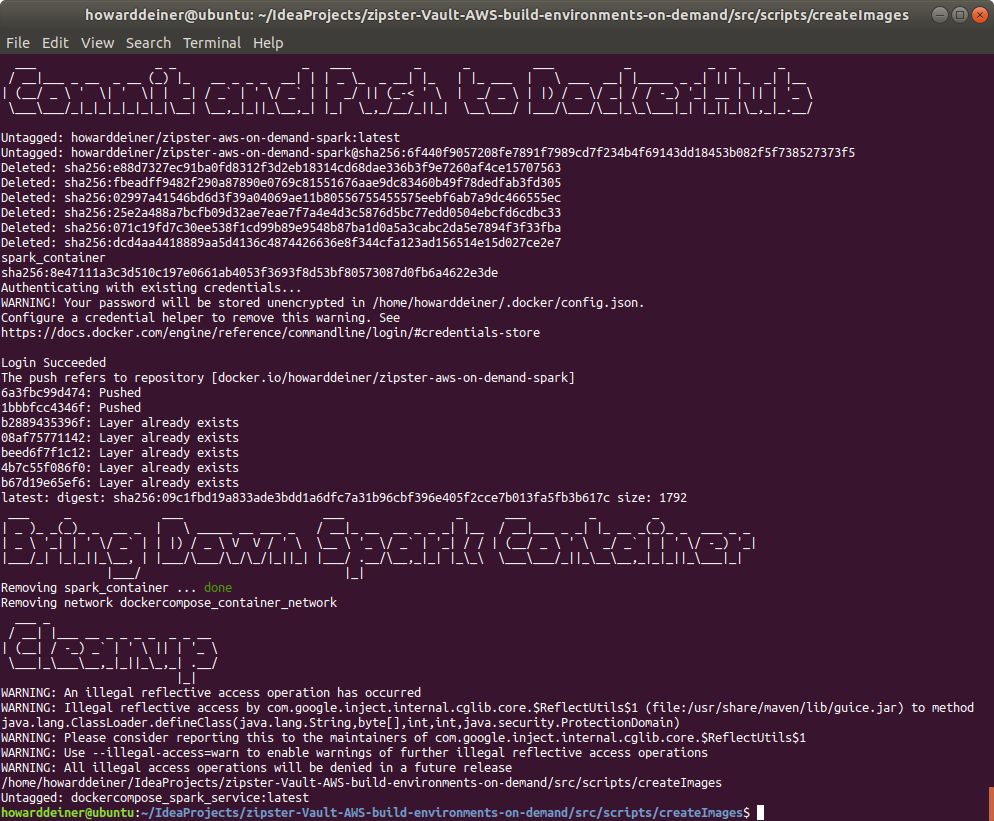994x821 pixels.
Task: Open the Help menu
Action: [x=268, y=43]
